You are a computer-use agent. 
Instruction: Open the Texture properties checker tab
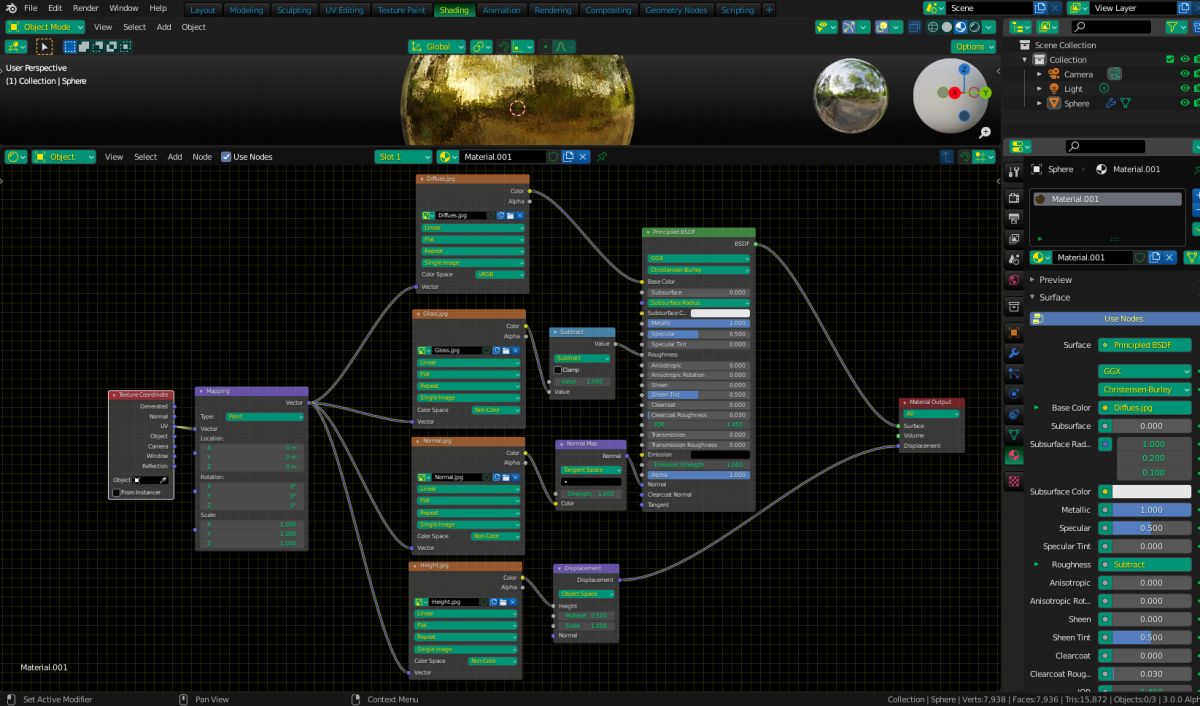point(1014,481)
